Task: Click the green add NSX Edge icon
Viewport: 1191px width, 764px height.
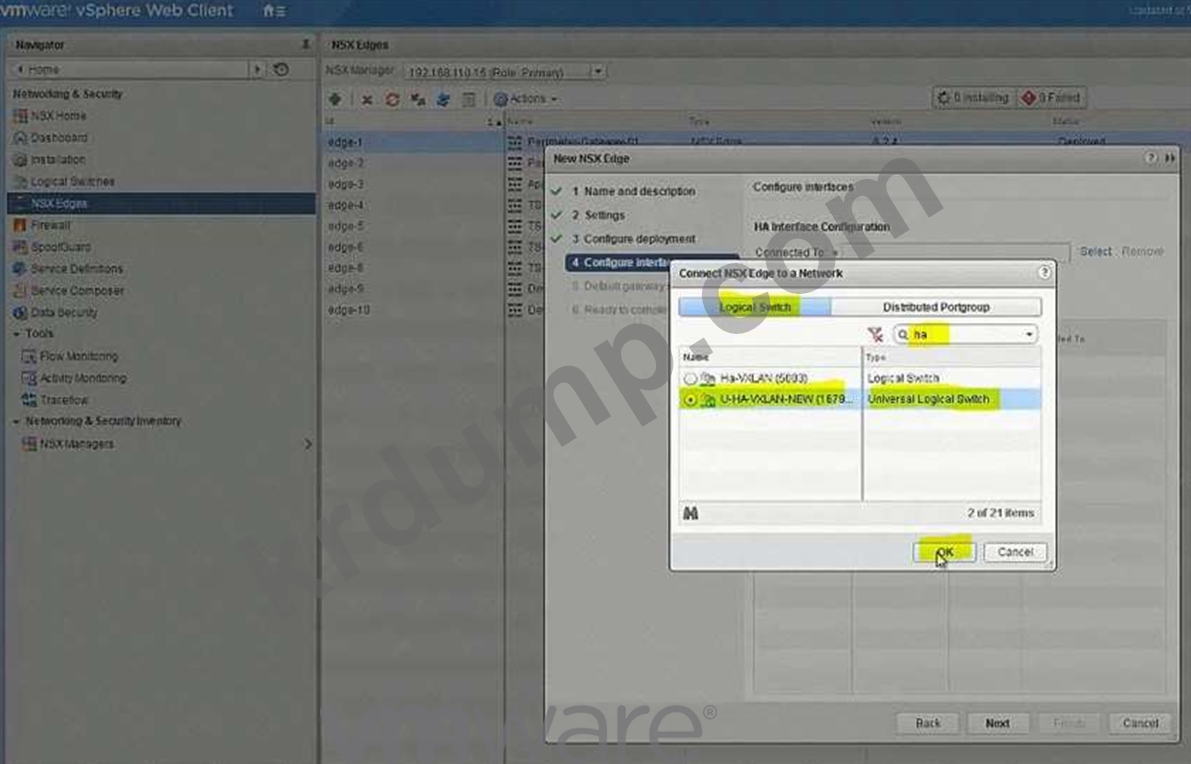Action: (335, 99)
